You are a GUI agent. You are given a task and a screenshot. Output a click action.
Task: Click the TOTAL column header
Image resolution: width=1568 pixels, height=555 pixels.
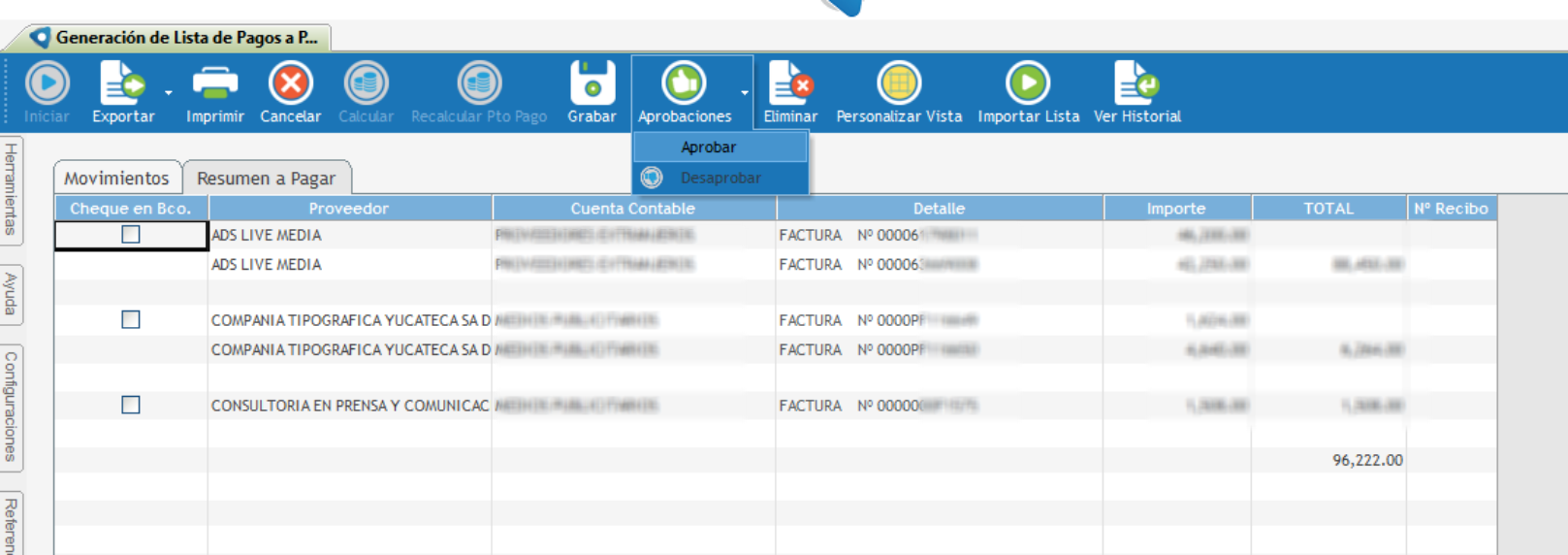pyautogui.click(x=1328, y=209)
